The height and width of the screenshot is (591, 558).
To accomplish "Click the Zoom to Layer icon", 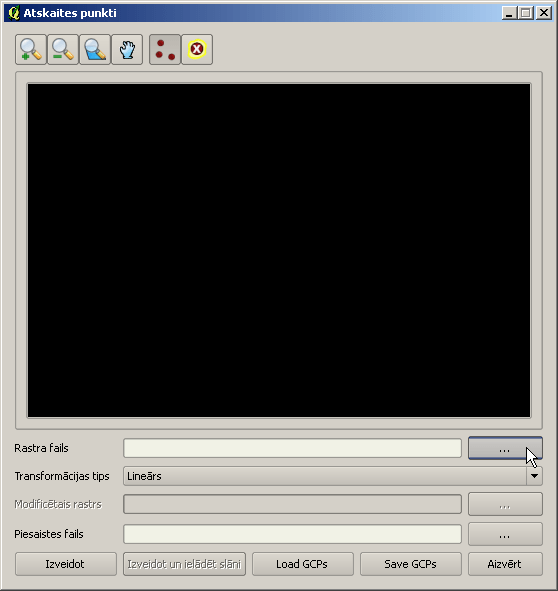I will click(x=95, y=50).
